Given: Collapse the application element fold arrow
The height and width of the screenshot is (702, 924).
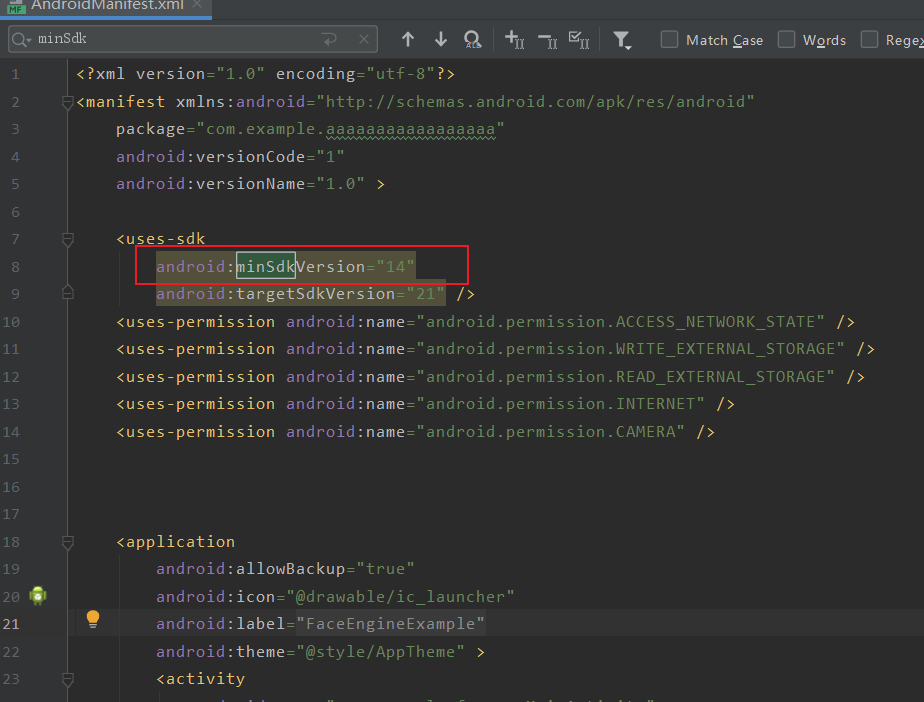Looking at the screenshot, I should click(x=67, y=542).
